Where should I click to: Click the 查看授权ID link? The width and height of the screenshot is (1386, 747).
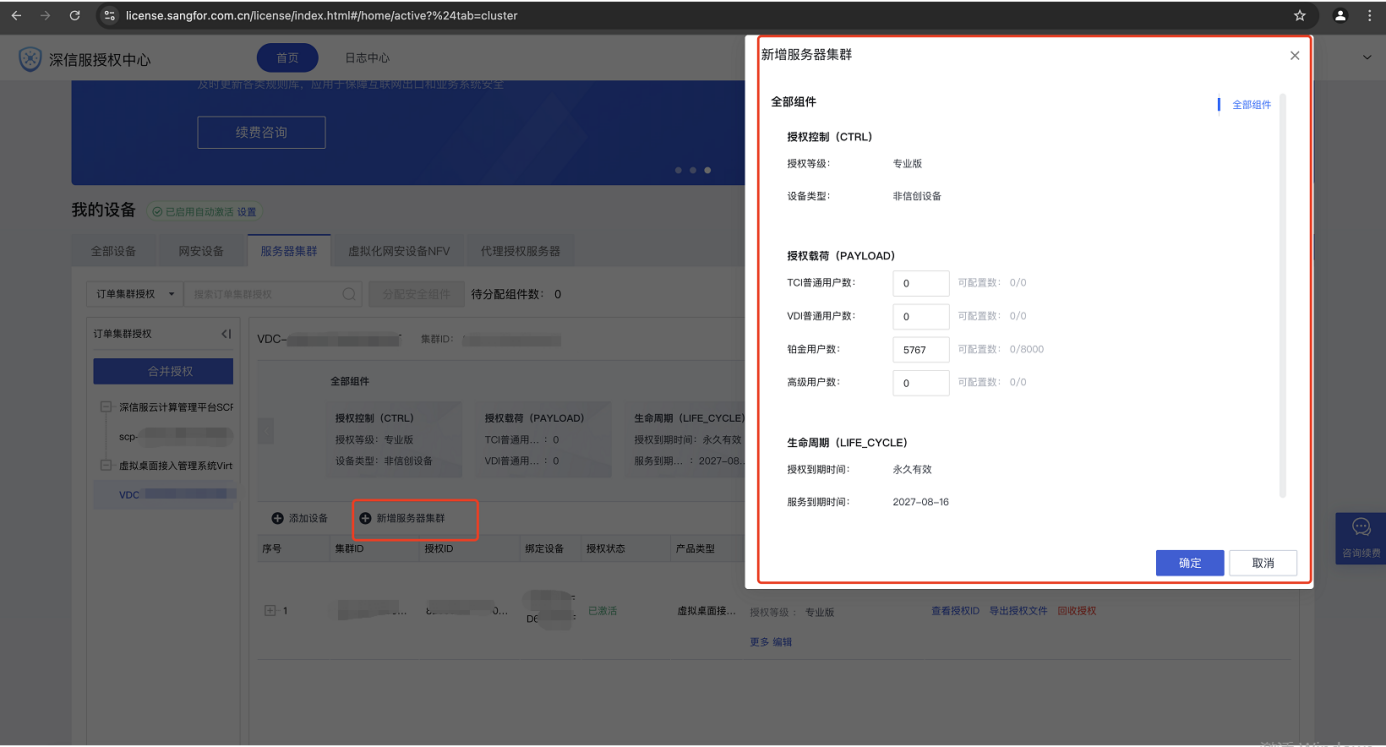pos(955,610)
